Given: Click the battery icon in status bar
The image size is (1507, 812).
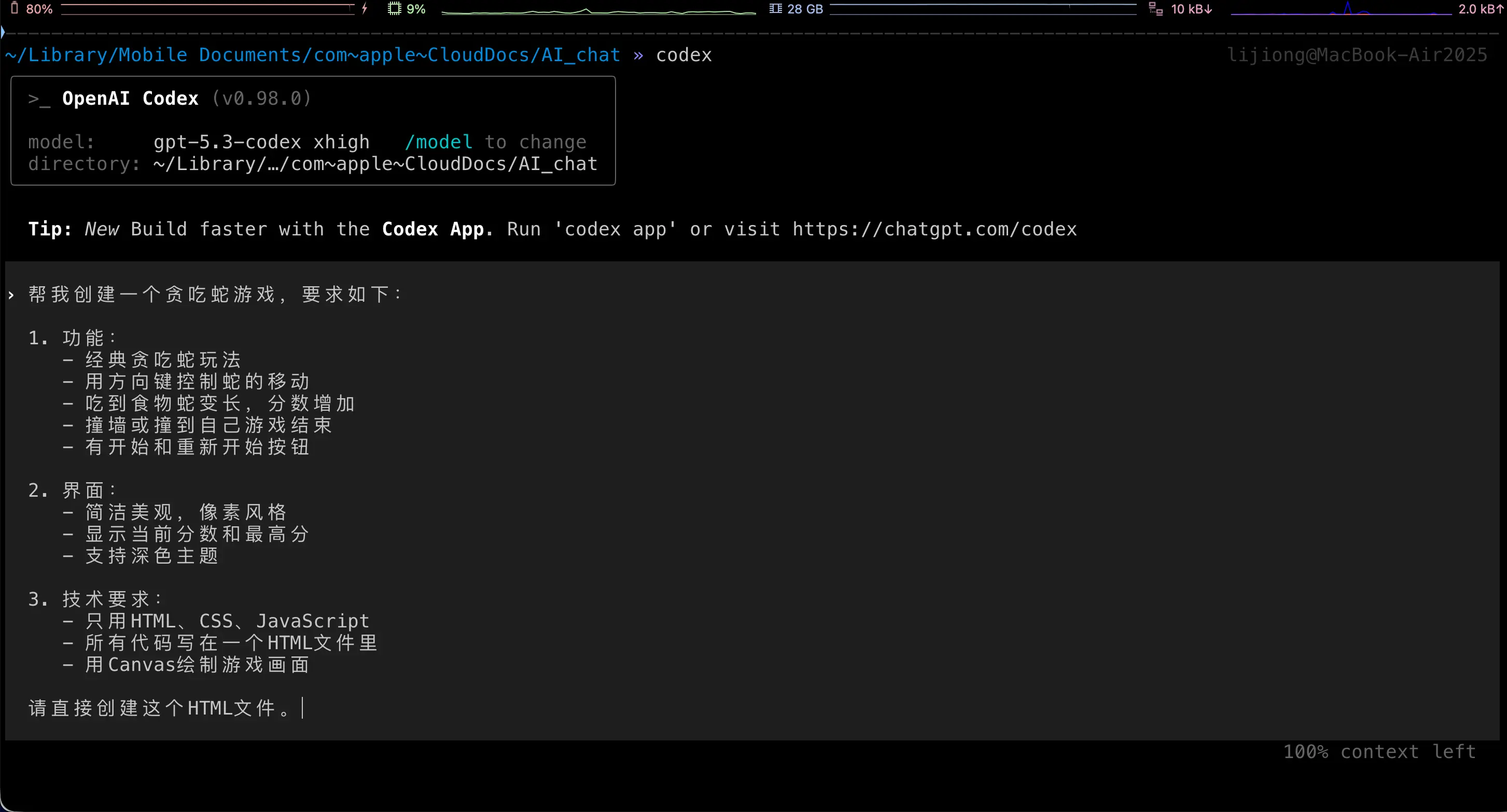Looking at the screenshot, I should pyautogui.click(x=15, y=8).
